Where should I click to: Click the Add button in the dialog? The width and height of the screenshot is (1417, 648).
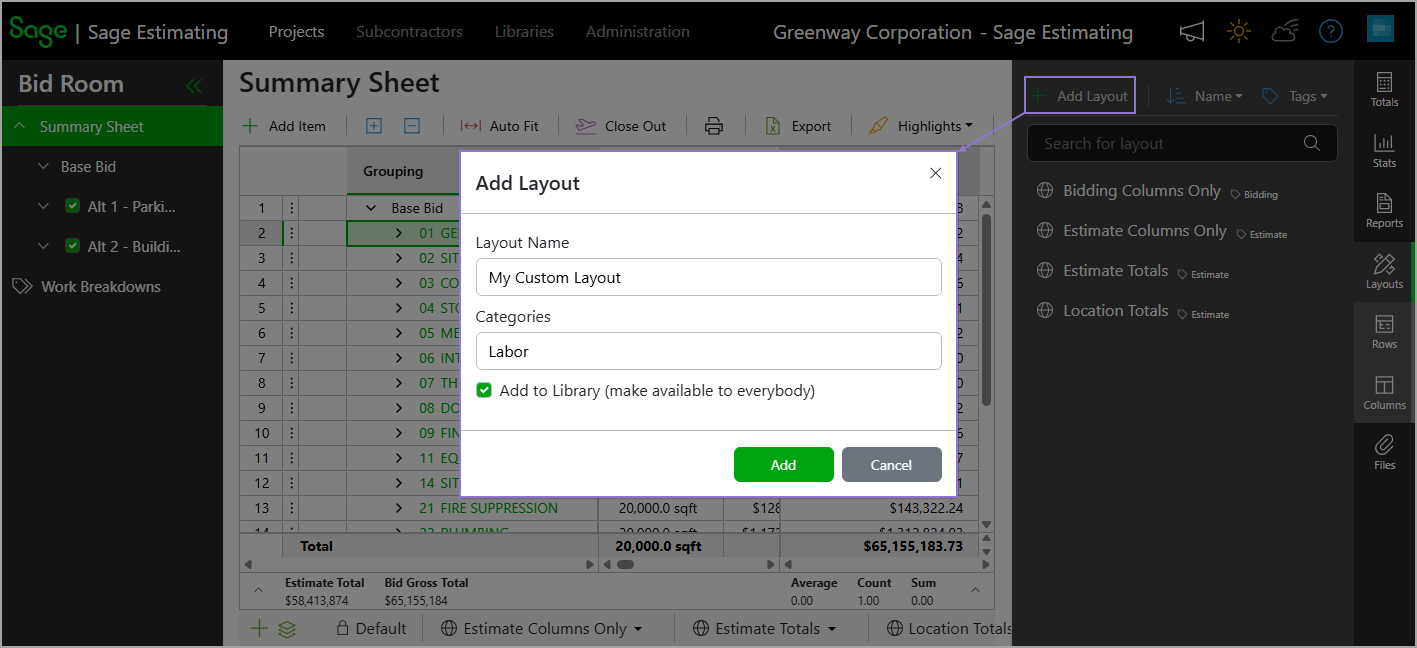coord(783,464)
